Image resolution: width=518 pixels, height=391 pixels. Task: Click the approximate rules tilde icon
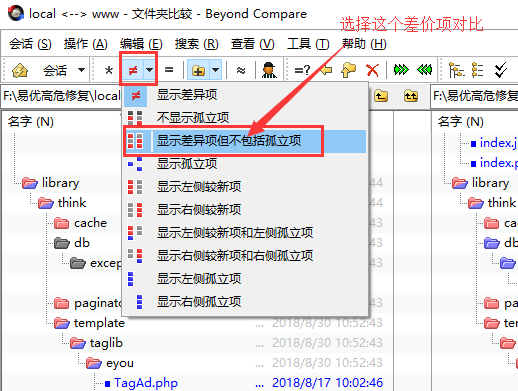point(241,70)
